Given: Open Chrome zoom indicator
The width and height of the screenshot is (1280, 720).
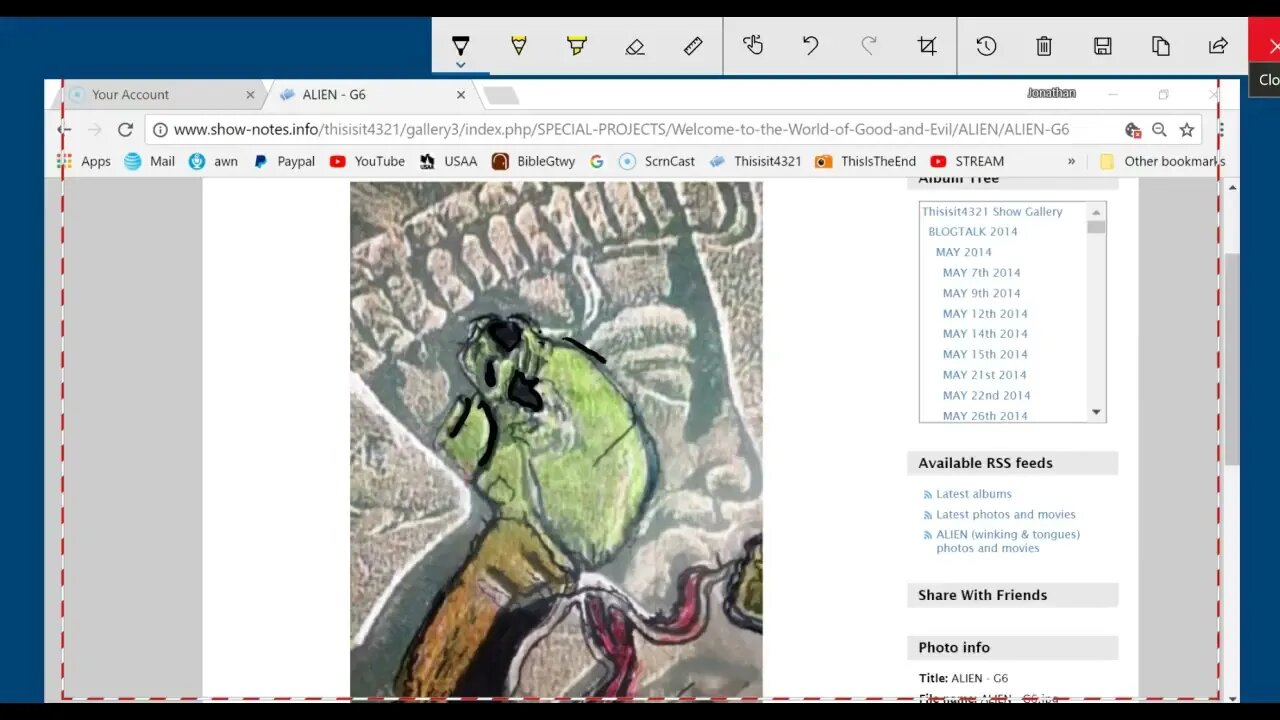Looking at the screenshot, I should tap(1159, 129).
